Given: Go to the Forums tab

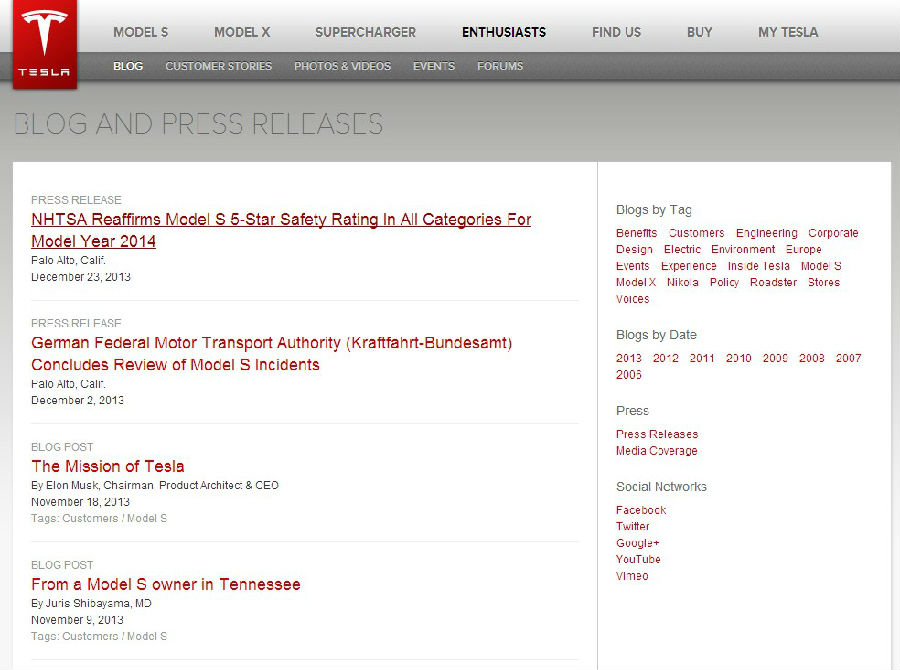Looking at the screenshot, I should pos(500,66).
